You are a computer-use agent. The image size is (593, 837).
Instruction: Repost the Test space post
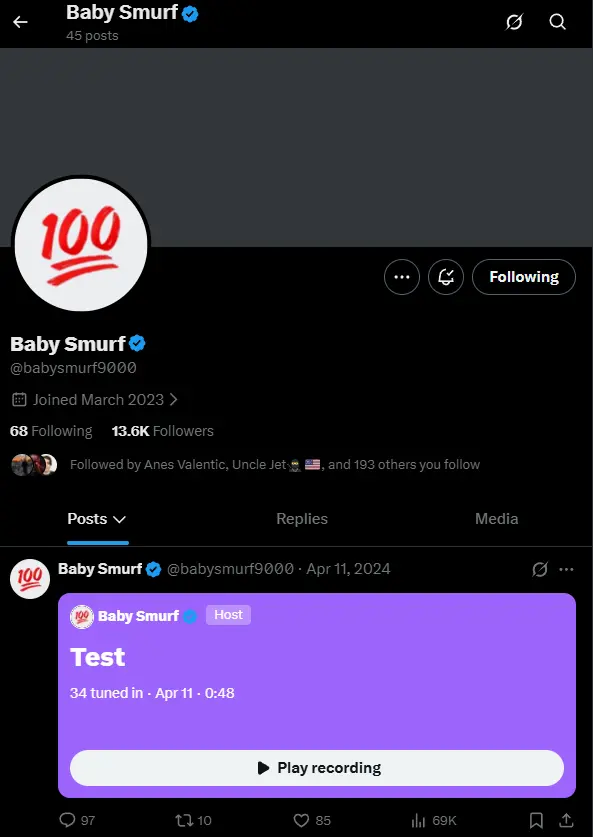click(x=184, y=820)
